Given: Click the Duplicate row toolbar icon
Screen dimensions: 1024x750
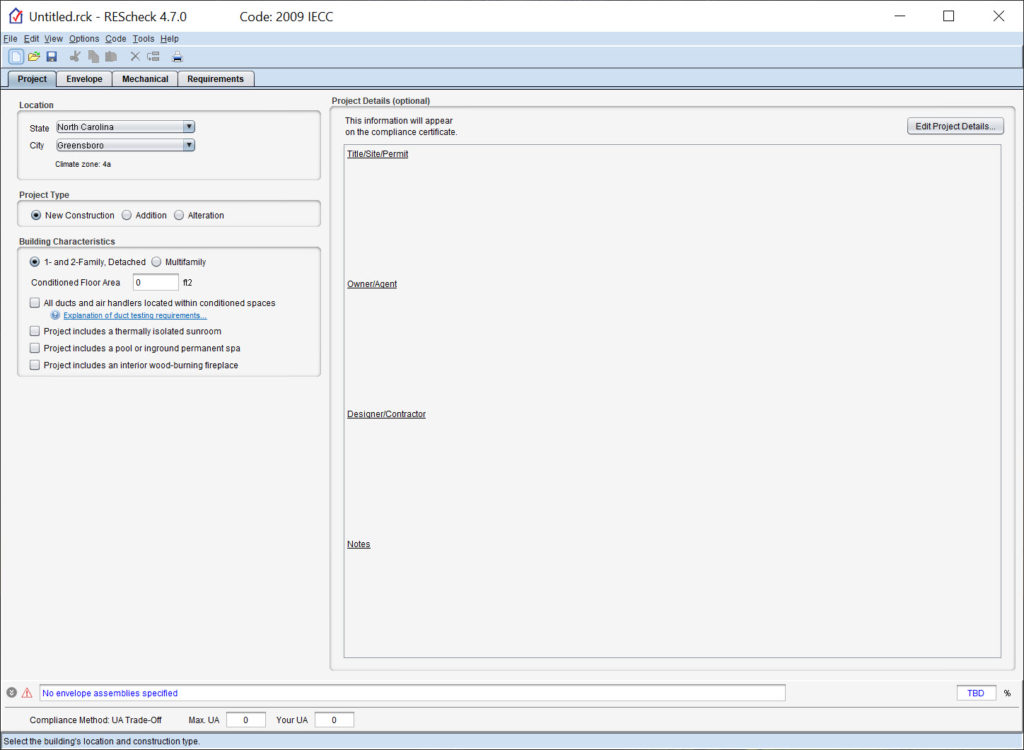Looking at the screenshot, I should 153,57.
